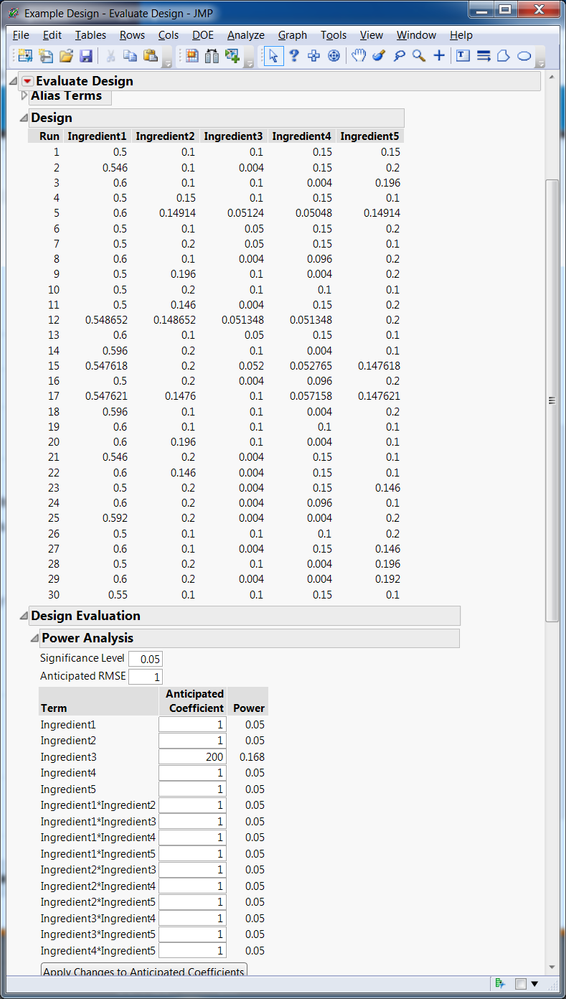Select the magnifier zoom tool

[419, 55]
